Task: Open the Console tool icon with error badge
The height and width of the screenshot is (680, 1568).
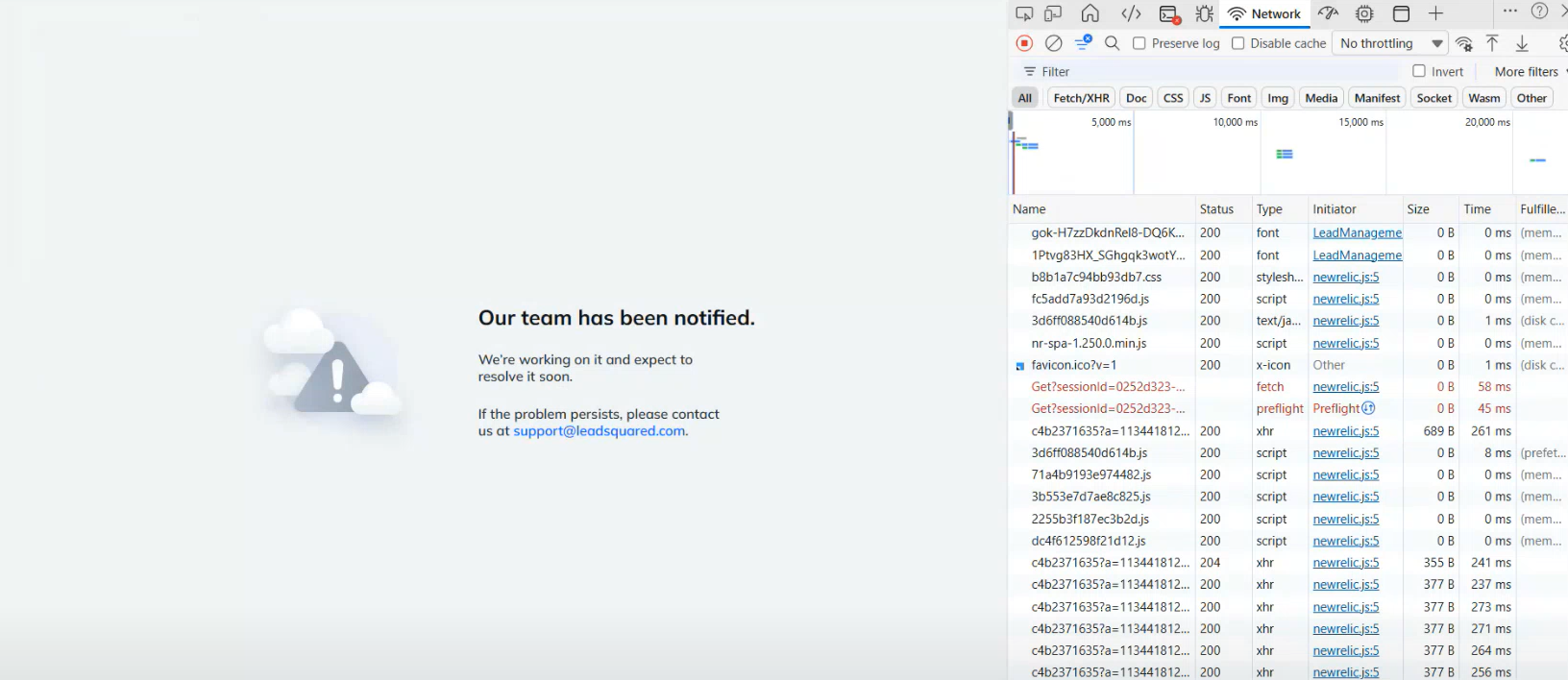Action: click(1169, 14)
